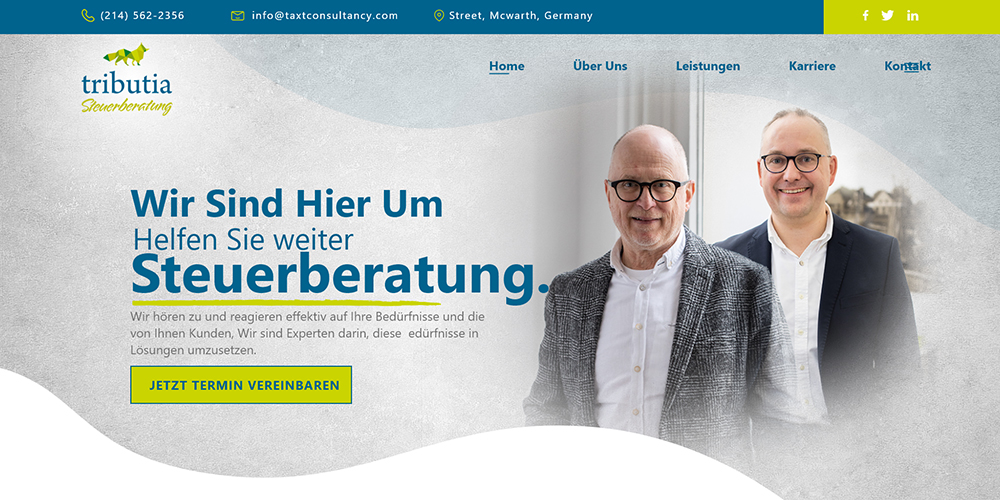Open the Karriere menu item
Screen dimensions: 1000x500
coord(812,66)
